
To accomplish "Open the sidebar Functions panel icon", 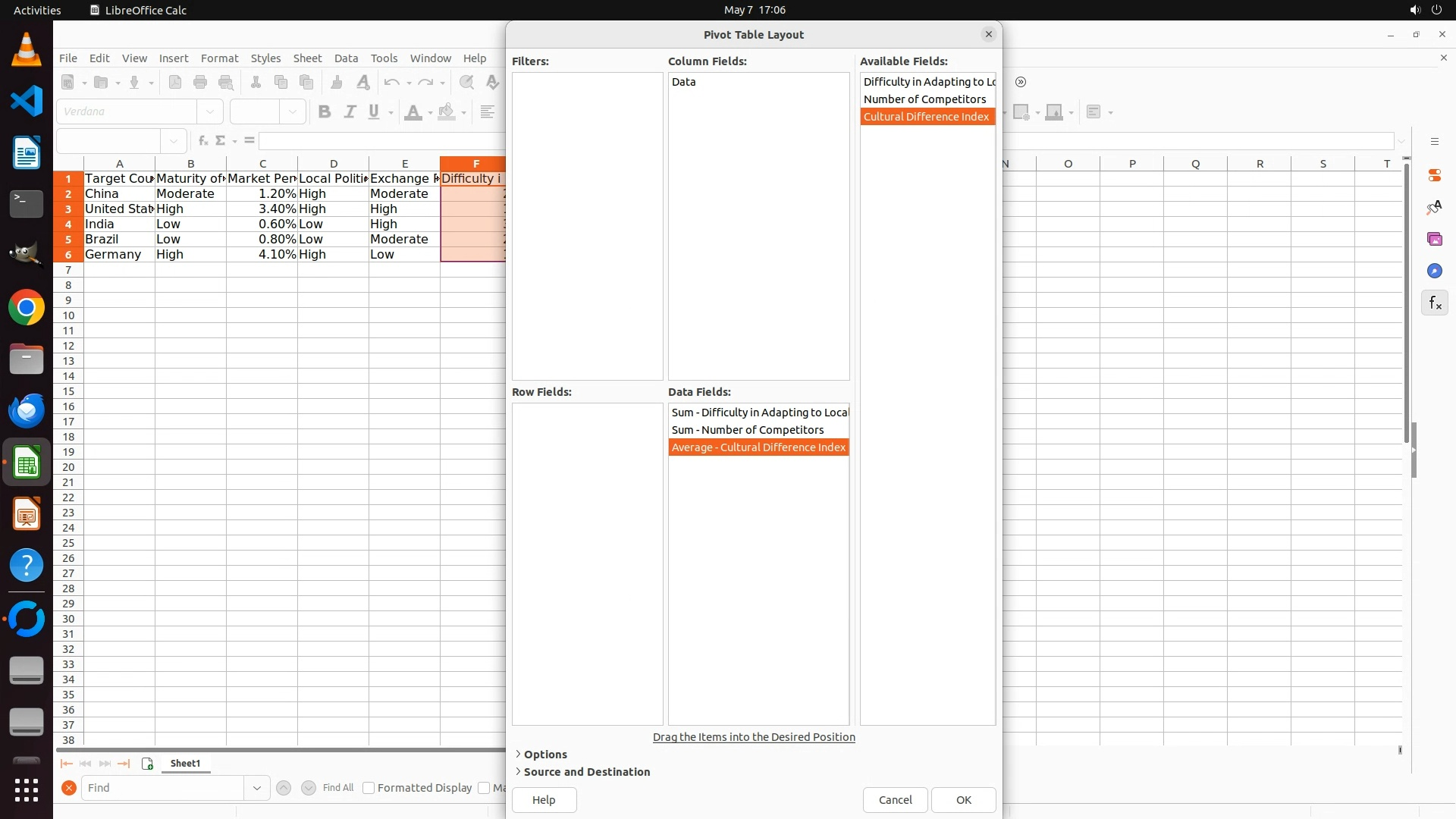I will [x=1435, y=303].
